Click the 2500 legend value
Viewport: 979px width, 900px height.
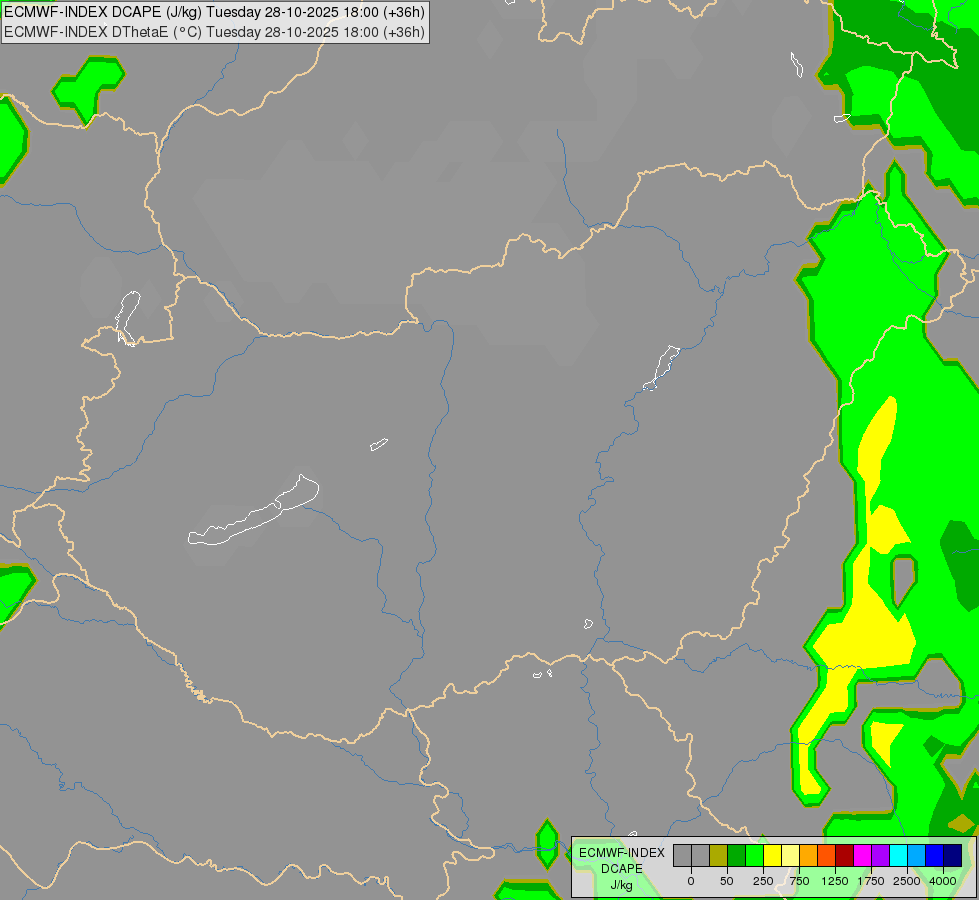tap(907, 881)
